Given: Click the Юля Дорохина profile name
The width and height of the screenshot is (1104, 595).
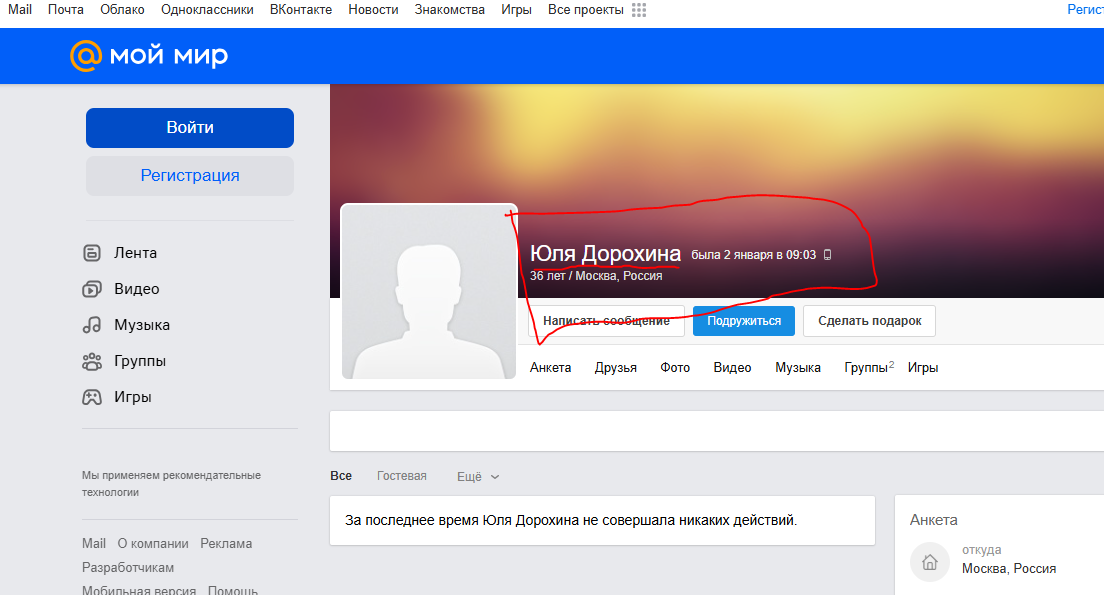Looking at the screenshot, I should [606, 253].
